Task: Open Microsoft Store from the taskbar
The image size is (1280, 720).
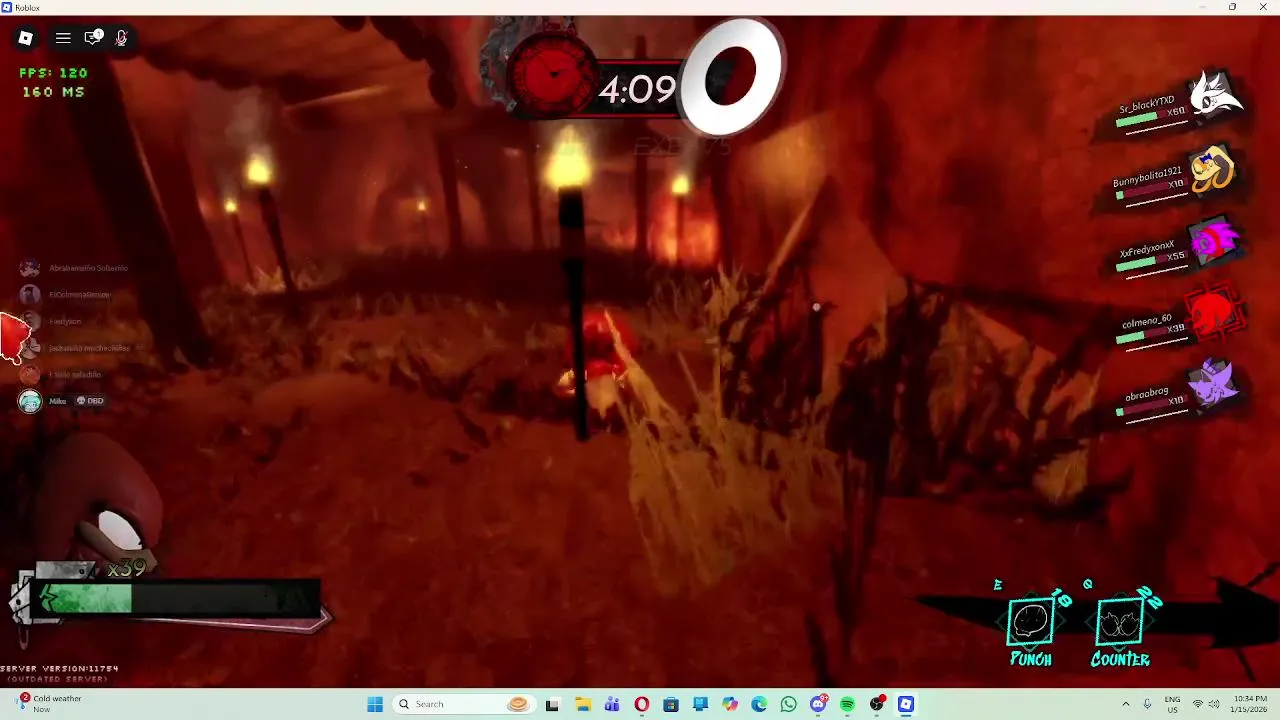Action: (671, 704)
